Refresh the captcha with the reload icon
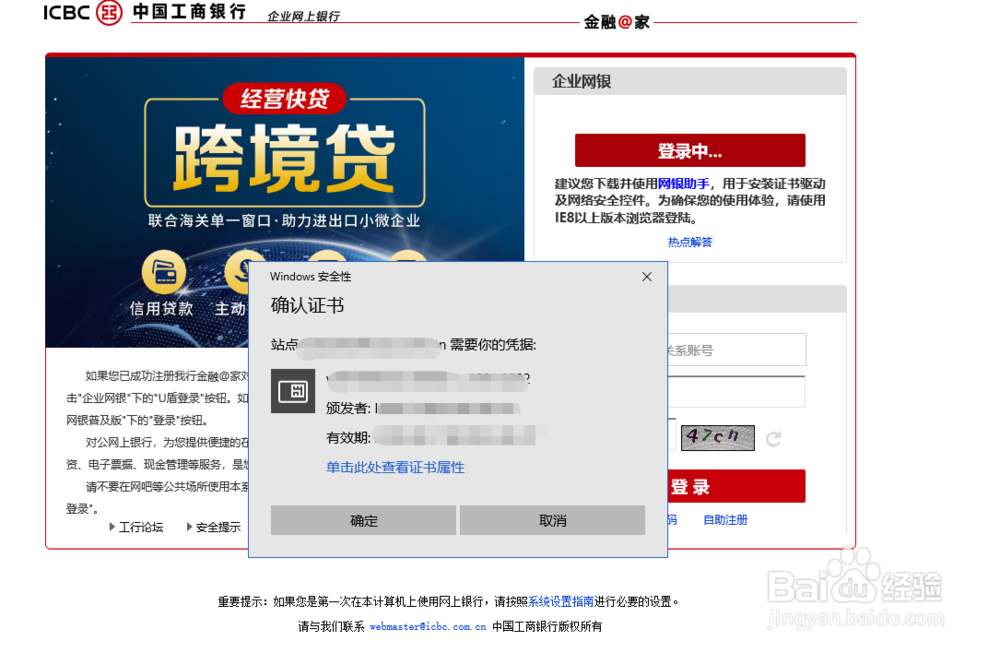The height and width of the screenshot is (653, 1000). [x=773, y=439]
